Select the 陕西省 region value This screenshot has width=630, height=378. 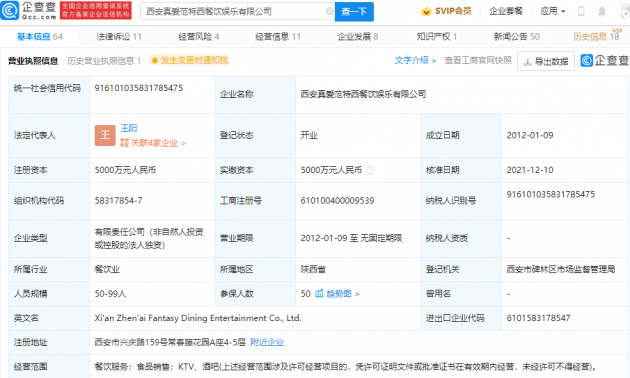(x=313, y=269)
